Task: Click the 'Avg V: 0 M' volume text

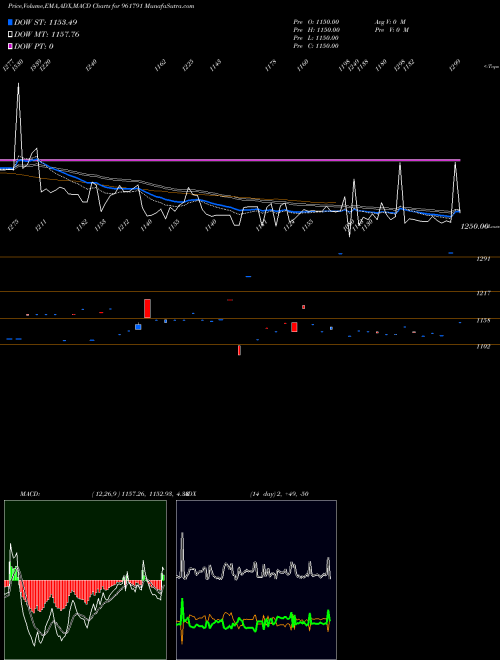Action: point(390,22)
